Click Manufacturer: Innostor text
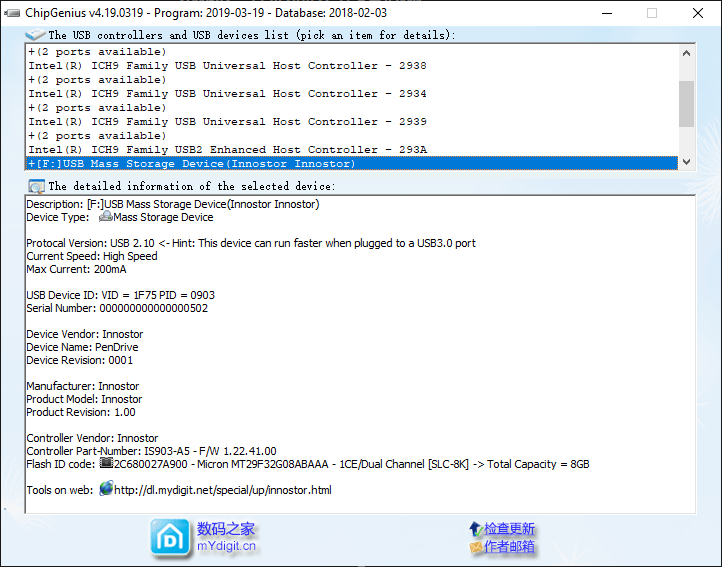The height and width of the screenshot is (567, 722). tap(82, 386)
